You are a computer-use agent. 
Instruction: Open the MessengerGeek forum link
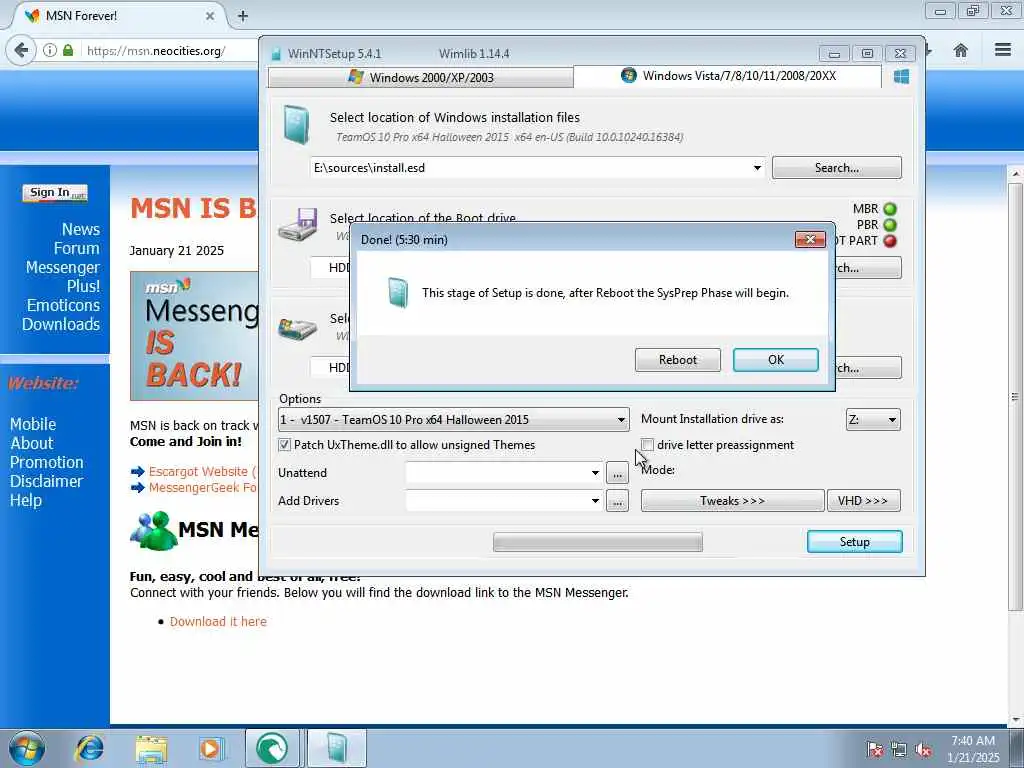click(202, 488)
